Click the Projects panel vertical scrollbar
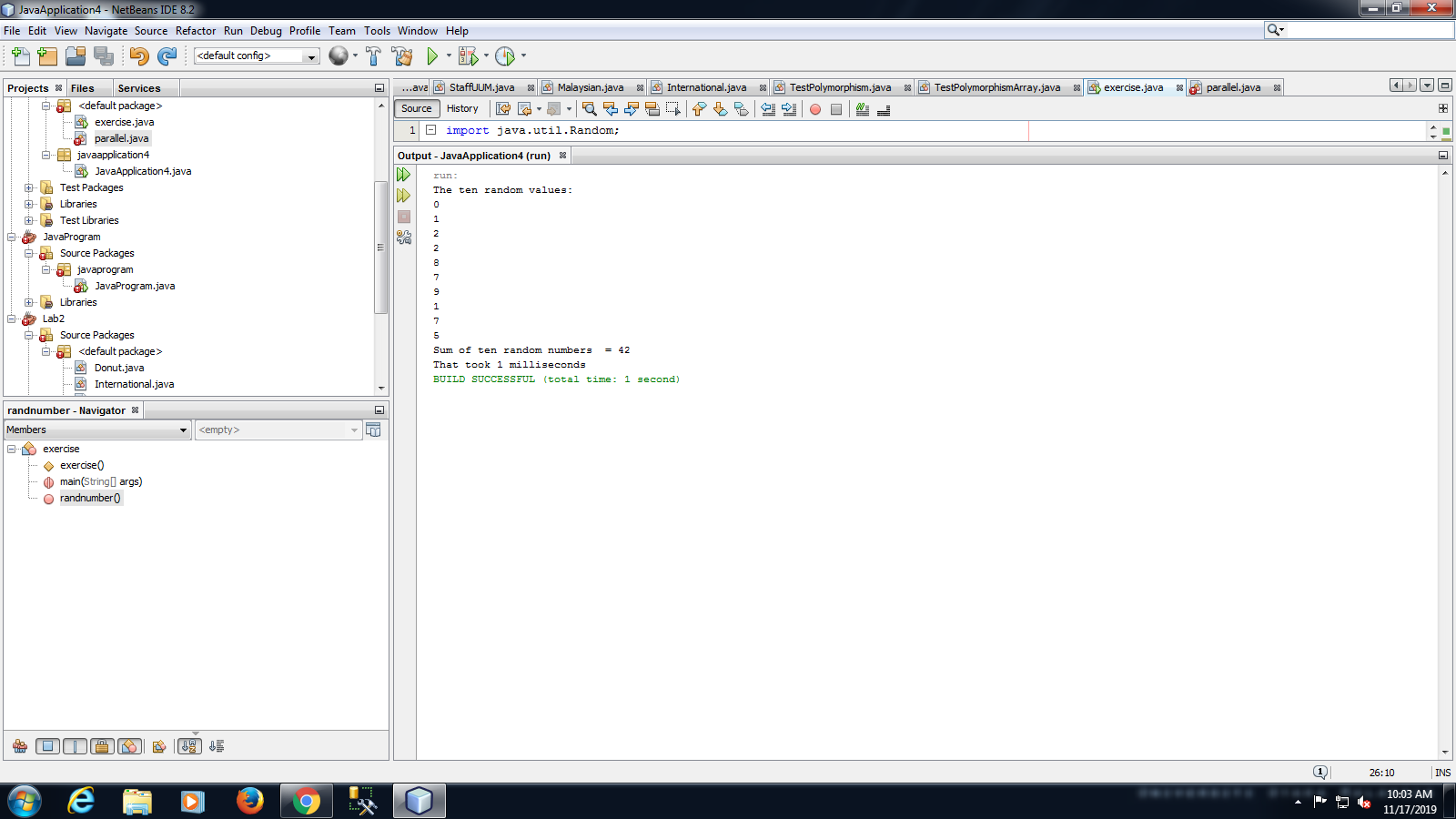The width and height of the screenshot is (1456, 819). tap(381, 248)
